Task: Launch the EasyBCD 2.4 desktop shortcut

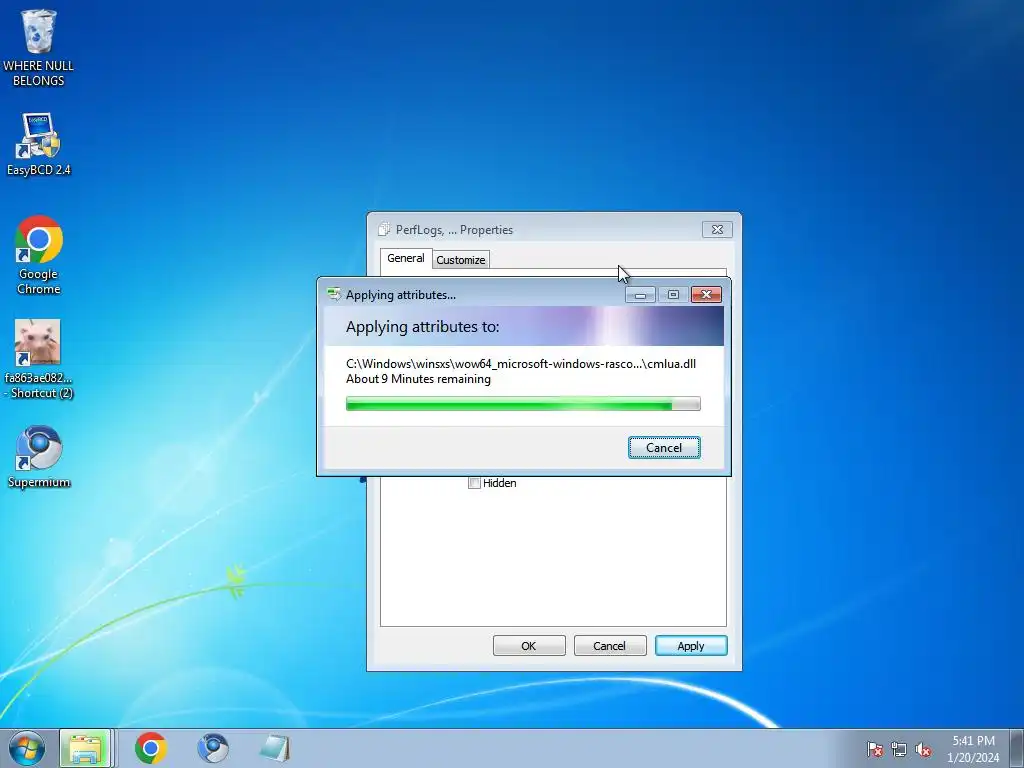Action: click(x=39, y=144)
